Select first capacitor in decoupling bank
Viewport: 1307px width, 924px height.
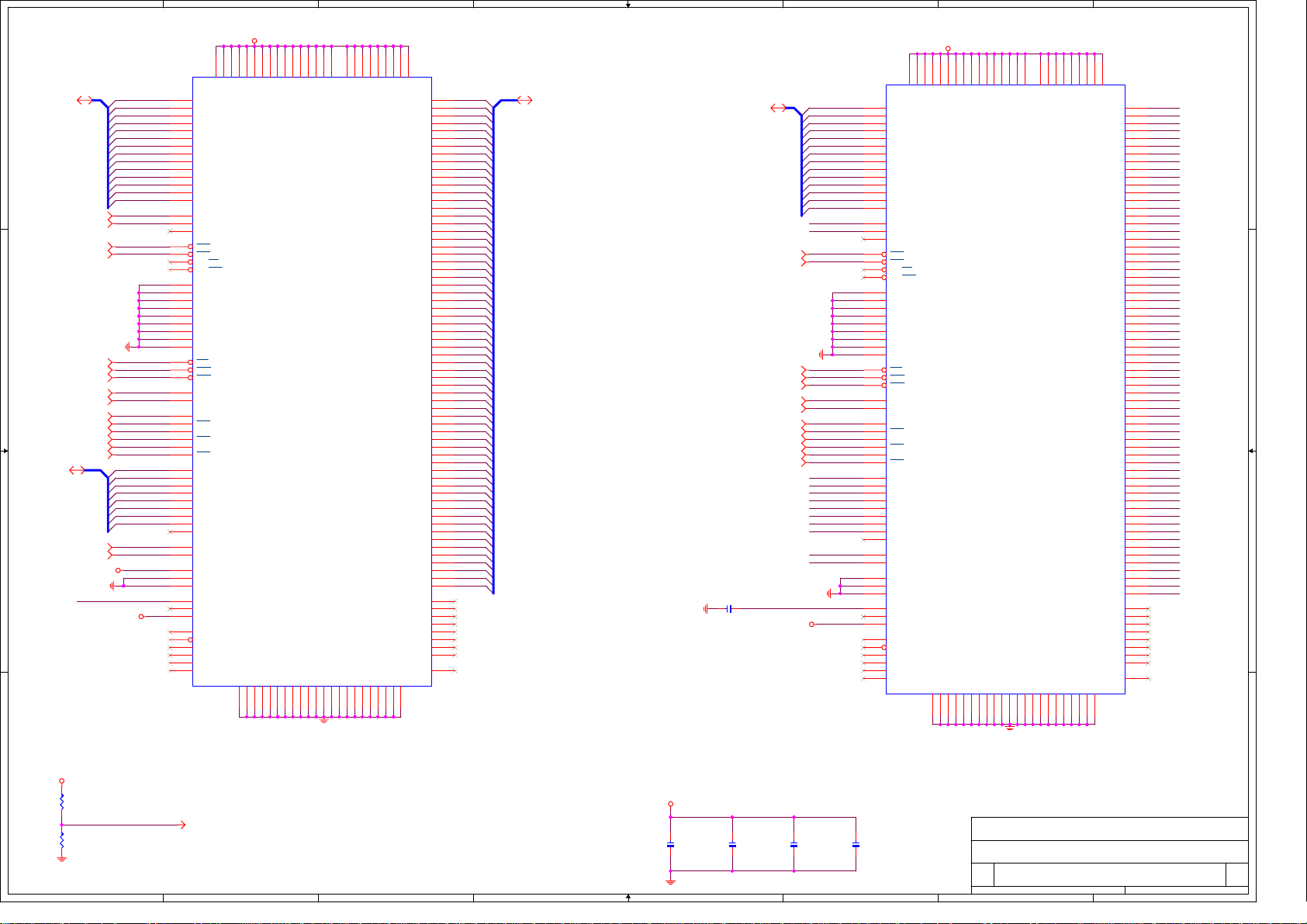pyautogui.click(x=670, y=844)
